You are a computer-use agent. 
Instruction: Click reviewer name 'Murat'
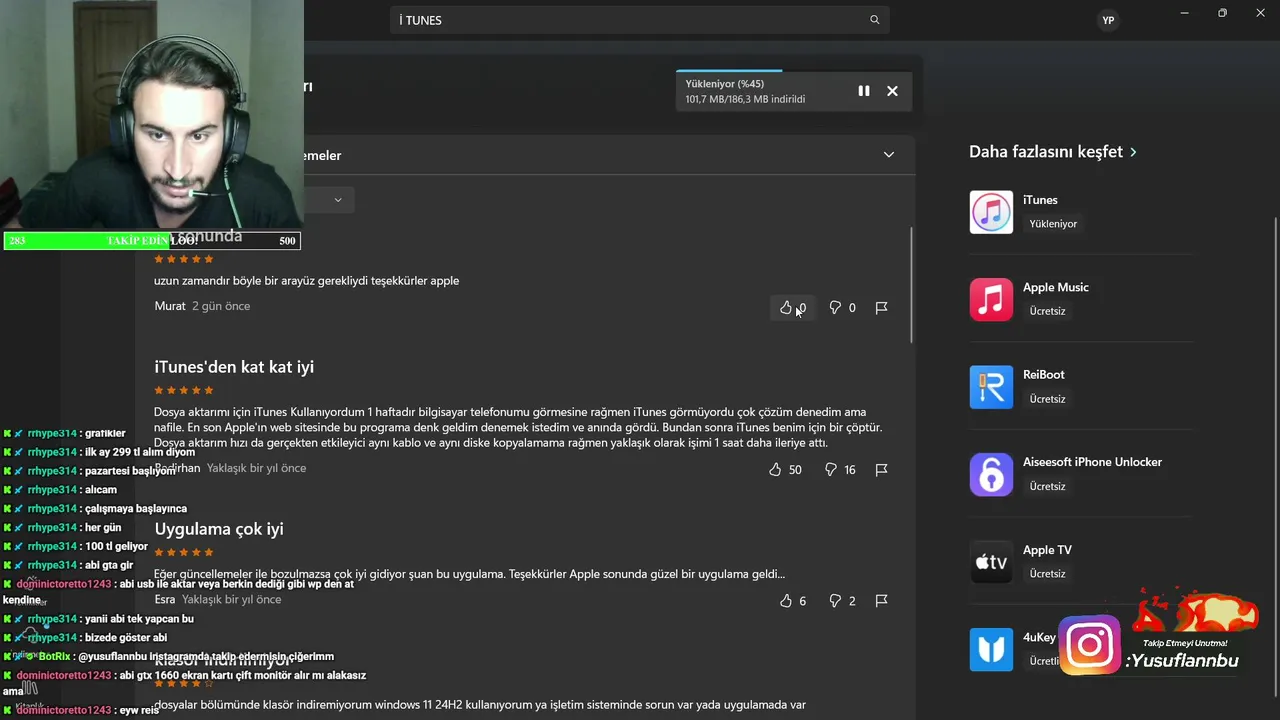(170, 306)
